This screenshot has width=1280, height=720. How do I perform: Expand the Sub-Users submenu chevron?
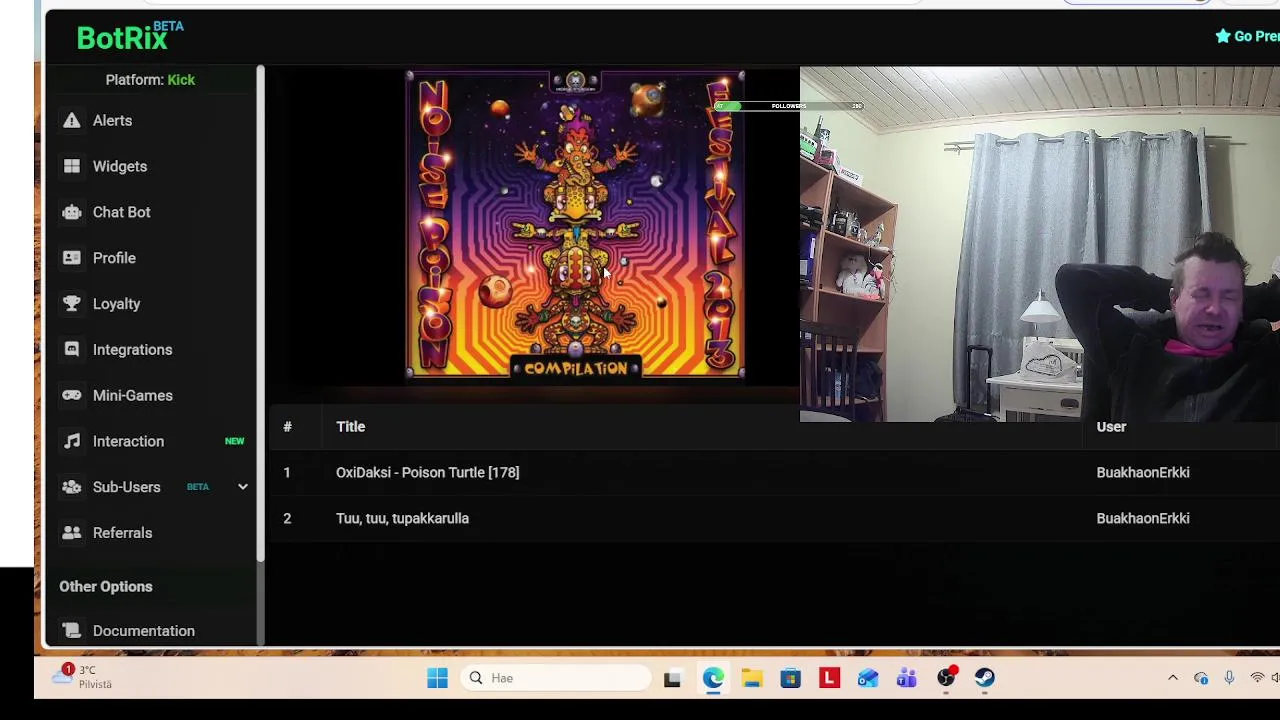242,487
